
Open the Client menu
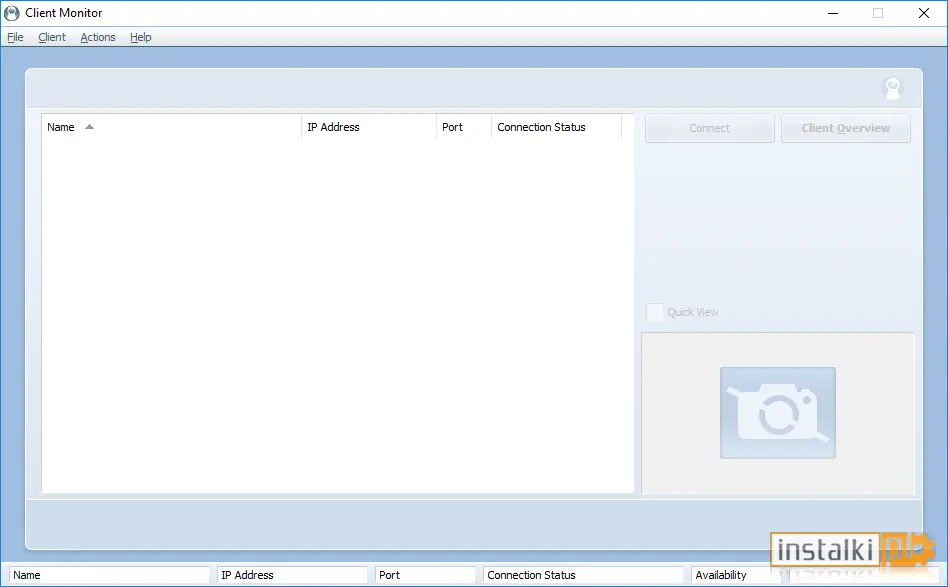click(x=52, y=37)
